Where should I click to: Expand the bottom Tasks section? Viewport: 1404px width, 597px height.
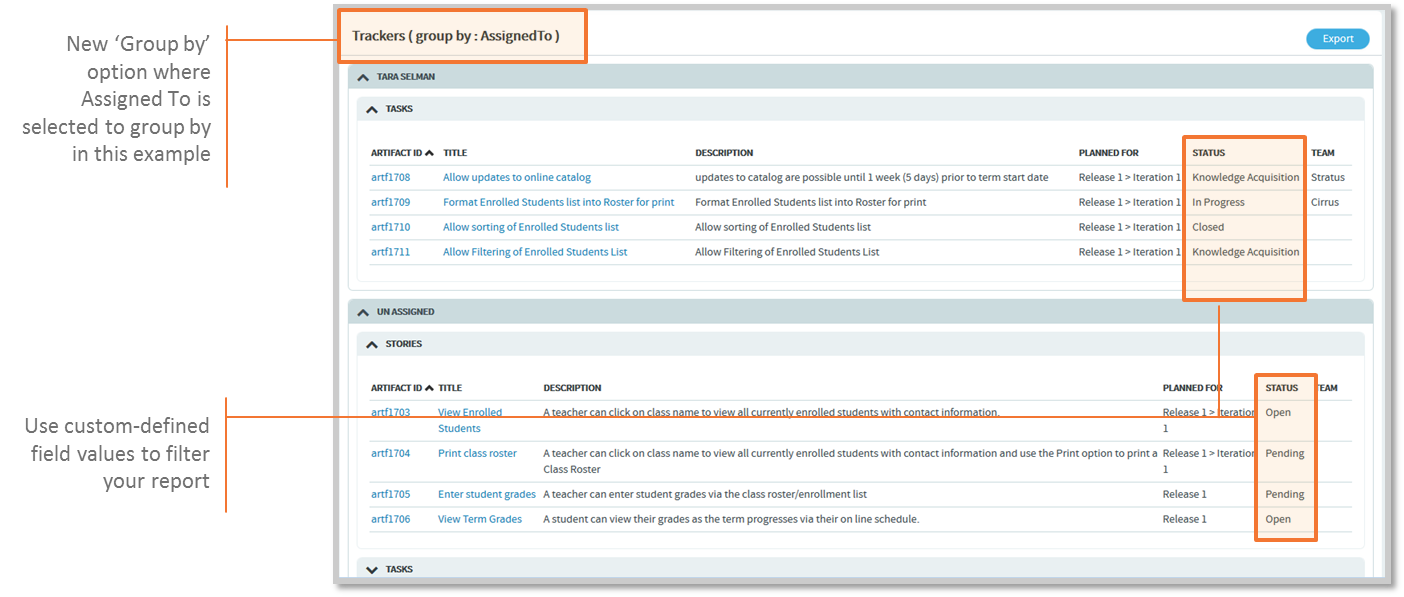click(372, 570)
